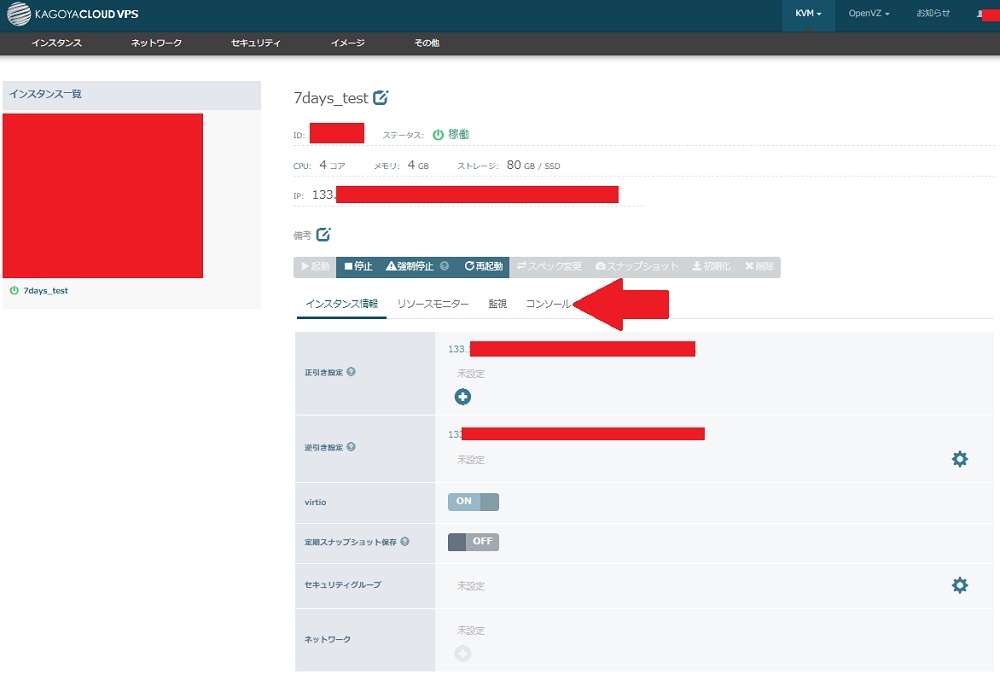Open the セキュリティ navigation menu
This screenshot has width=1000, height=674.
point(255,44)
